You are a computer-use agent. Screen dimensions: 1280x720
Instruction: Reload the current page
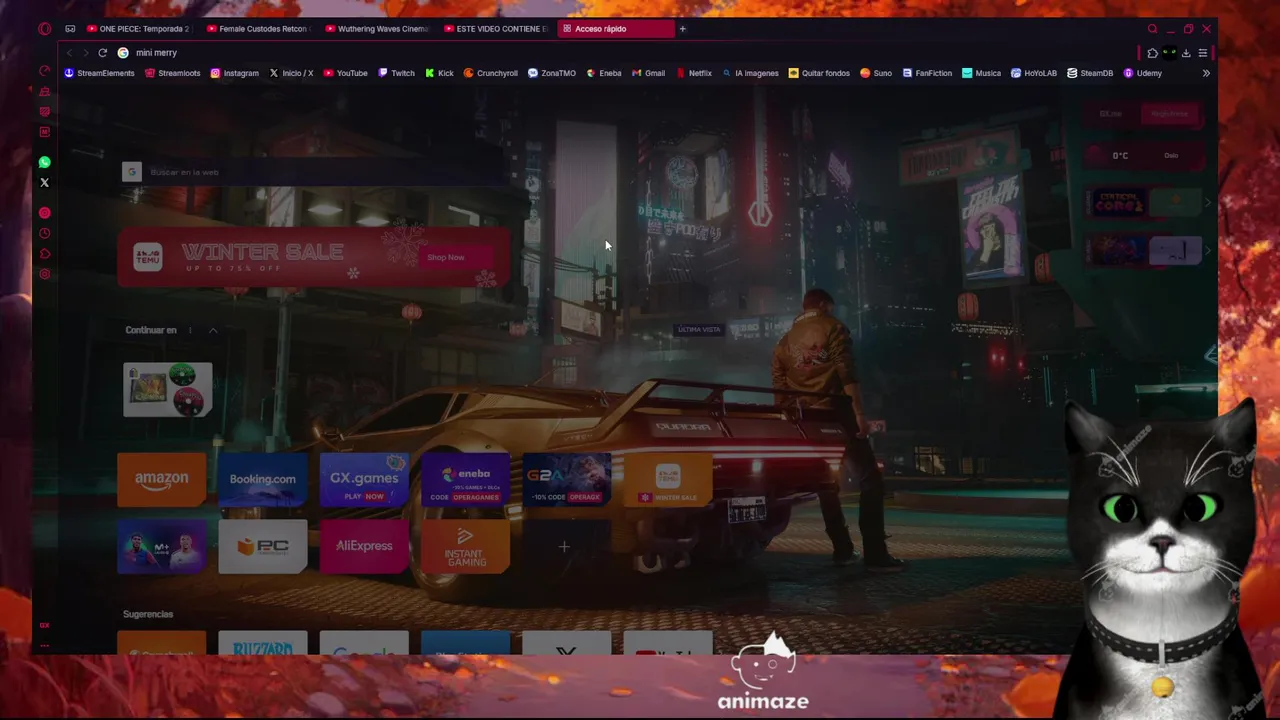pos(102,53)
